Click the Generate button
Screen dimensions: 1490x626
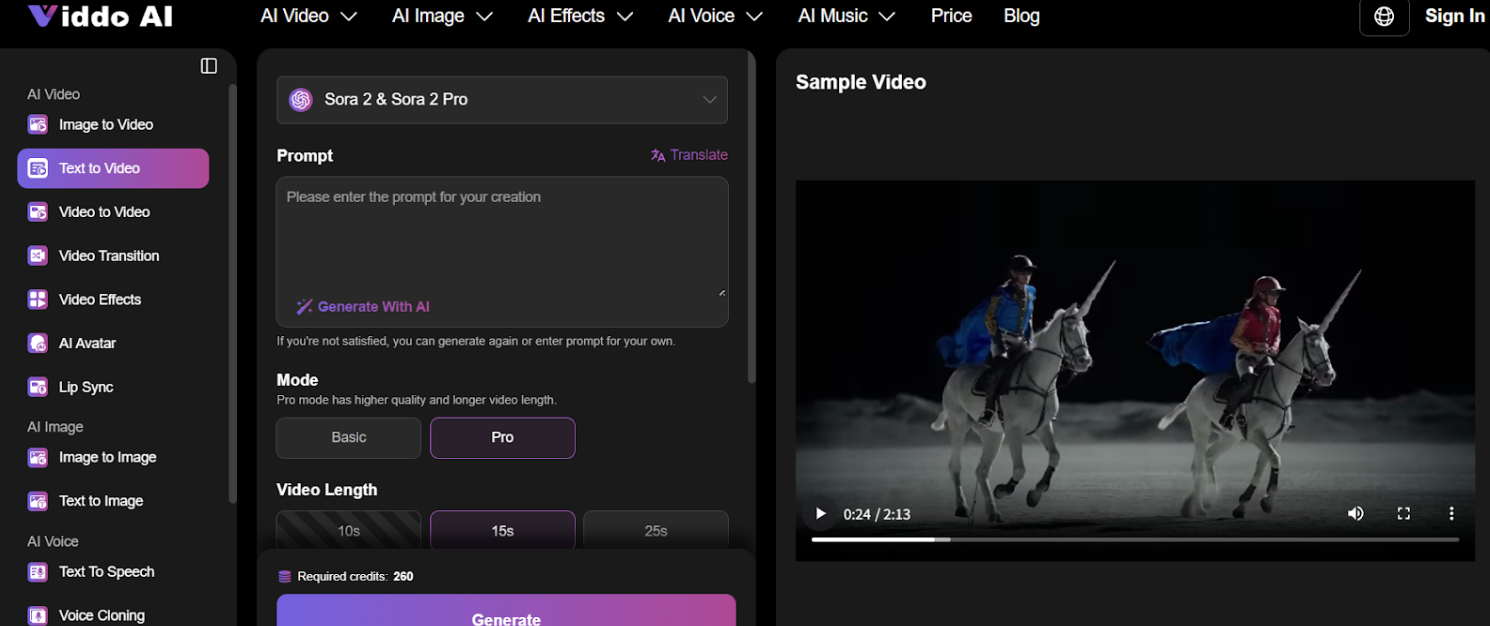(505, 617)
